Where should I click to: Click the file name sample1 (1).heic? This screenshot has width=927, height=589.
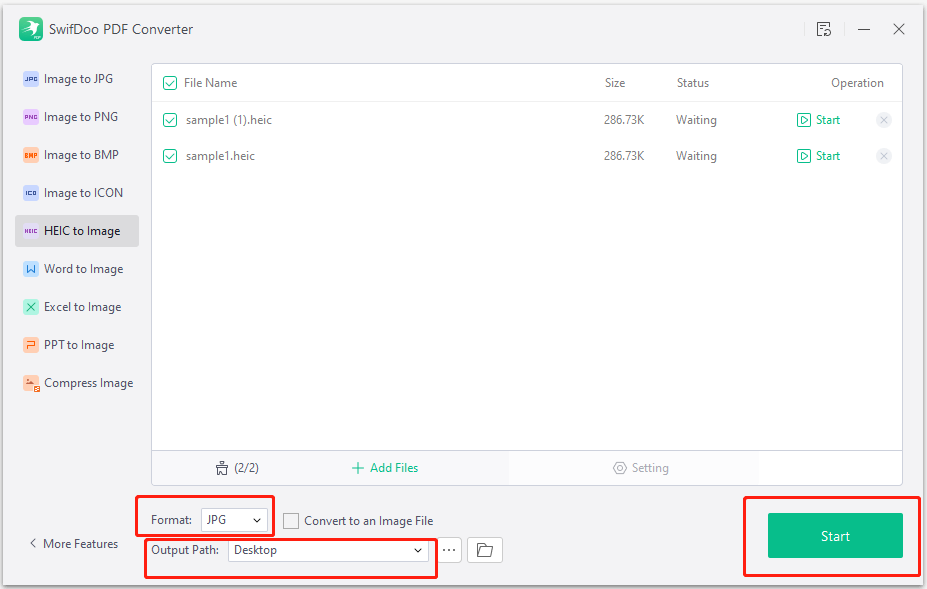click(229, 120)
